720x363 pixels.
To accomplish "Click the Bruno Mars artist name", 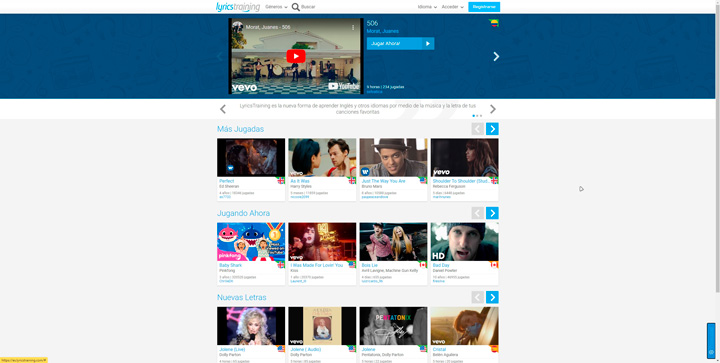I will coord(372,187).
